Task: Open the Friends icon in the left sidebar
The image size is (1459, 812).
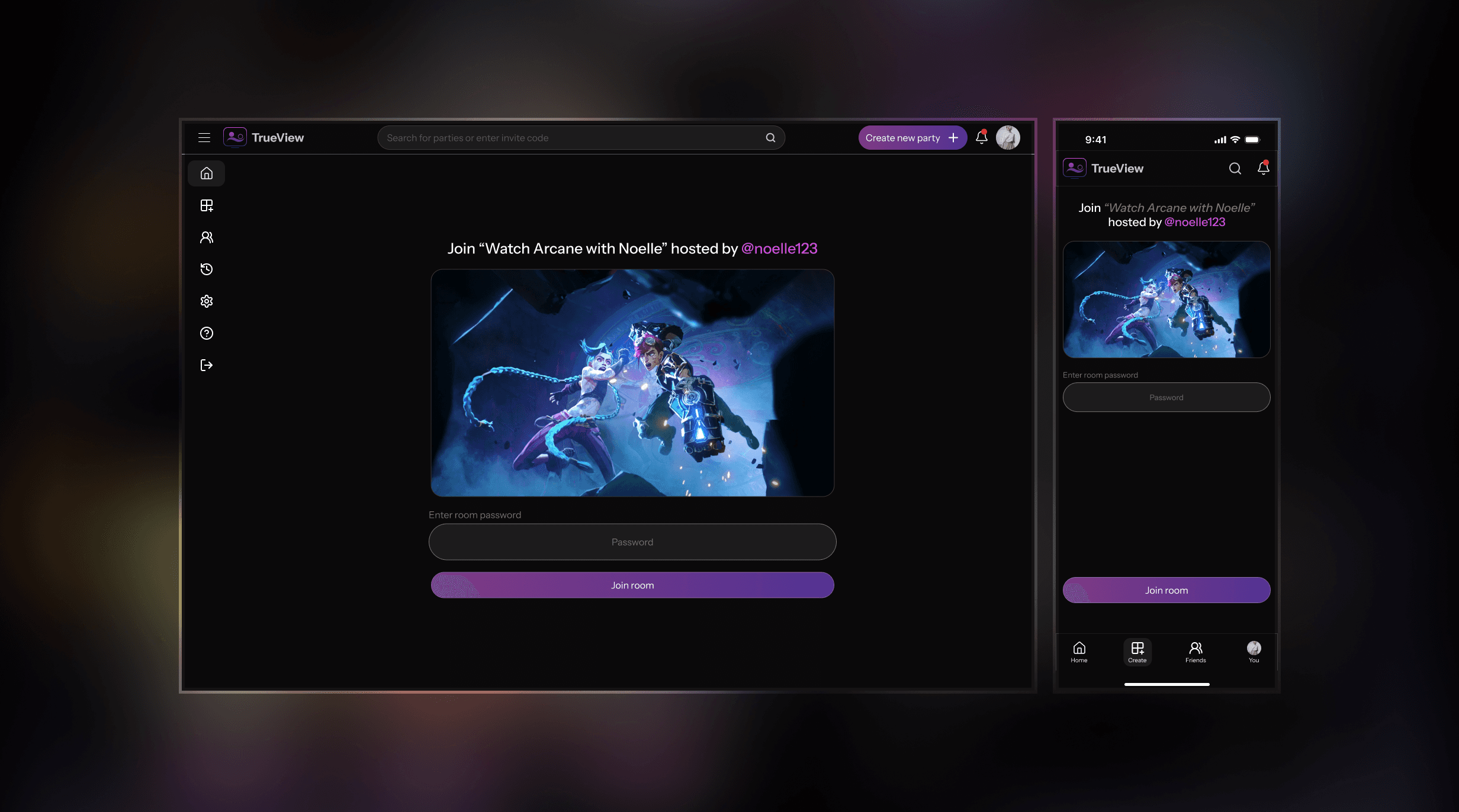Action: pos(207,237)
